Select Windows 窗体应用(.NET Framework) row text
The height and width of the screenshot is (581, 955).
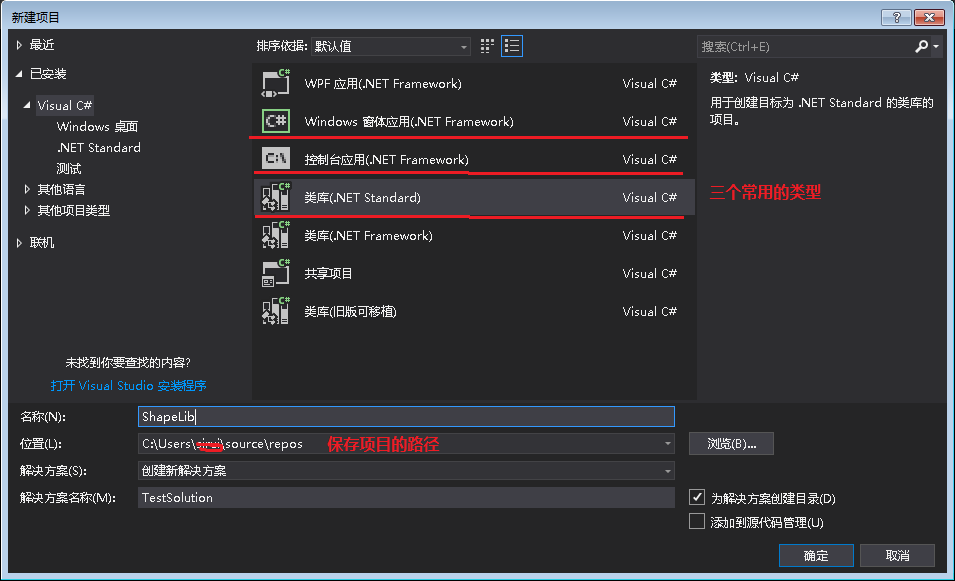(x=409, y=121)
